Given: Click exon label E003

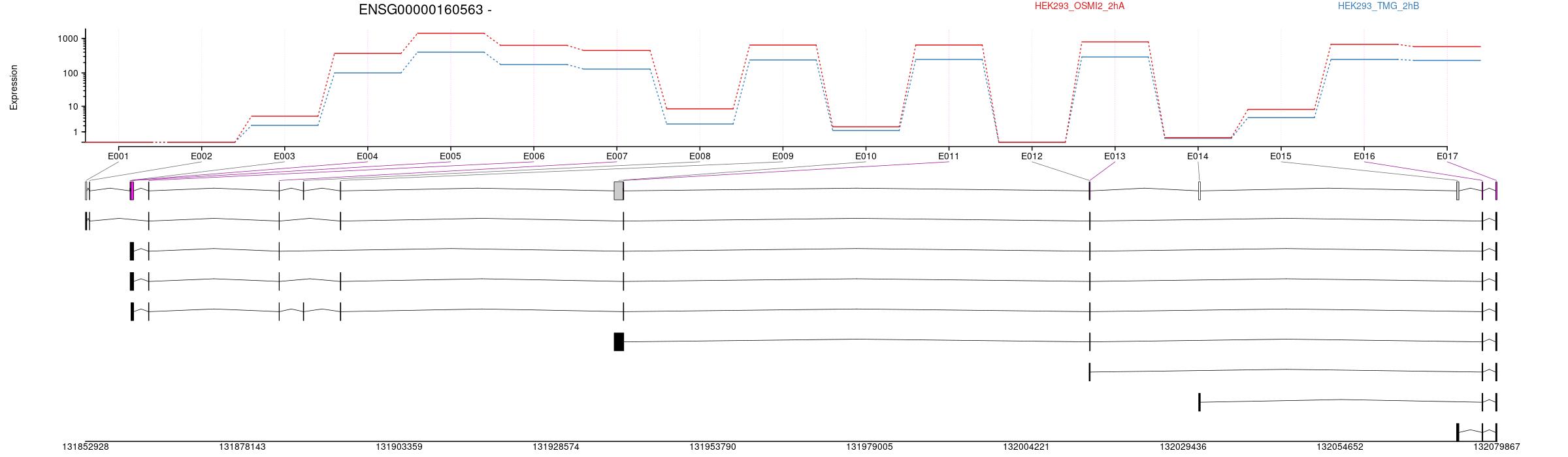Looking at the screenshot, I should coord(284,156).
